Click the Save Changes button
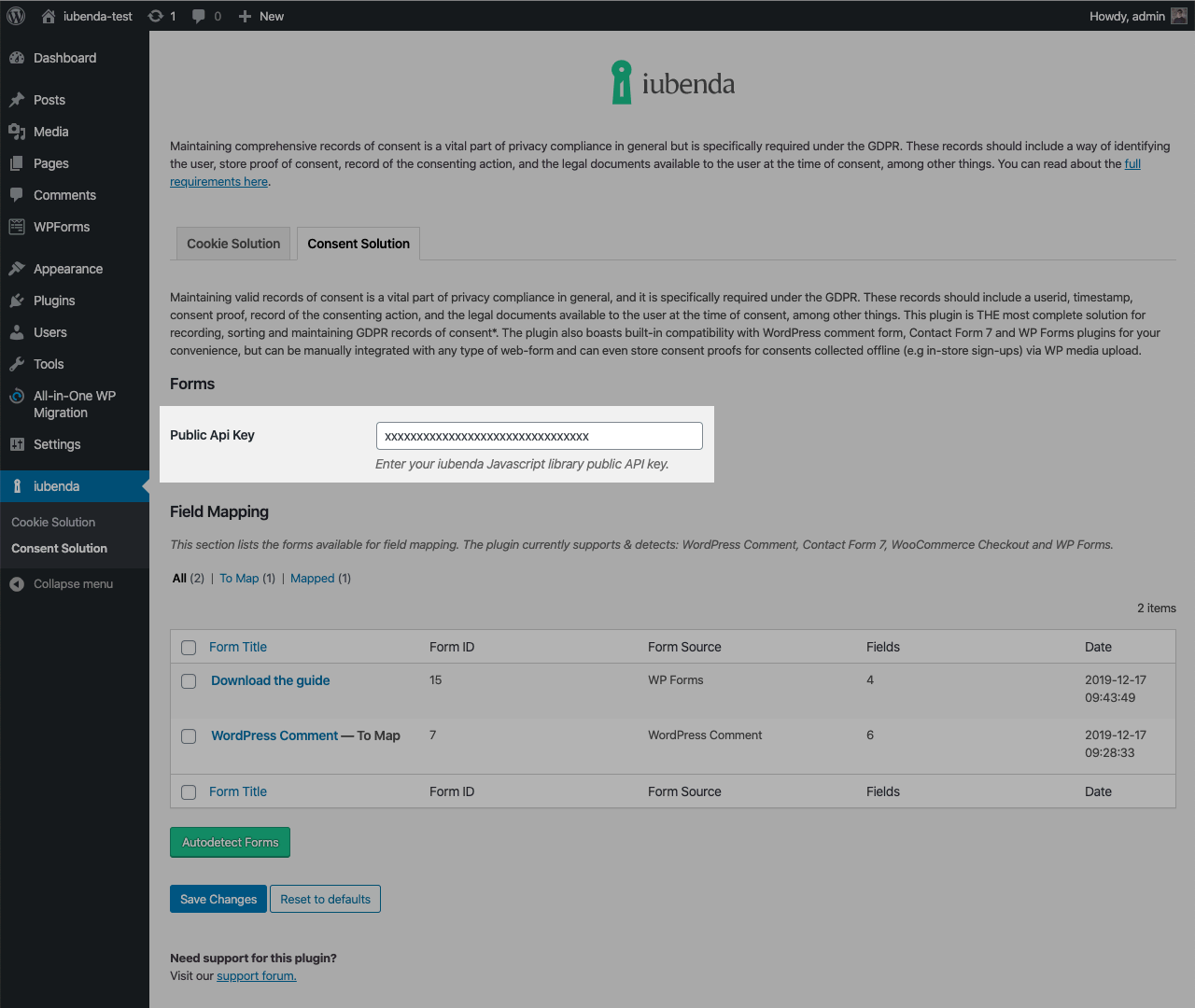Screen dimensions: 1195x1008 coord(218,899)
